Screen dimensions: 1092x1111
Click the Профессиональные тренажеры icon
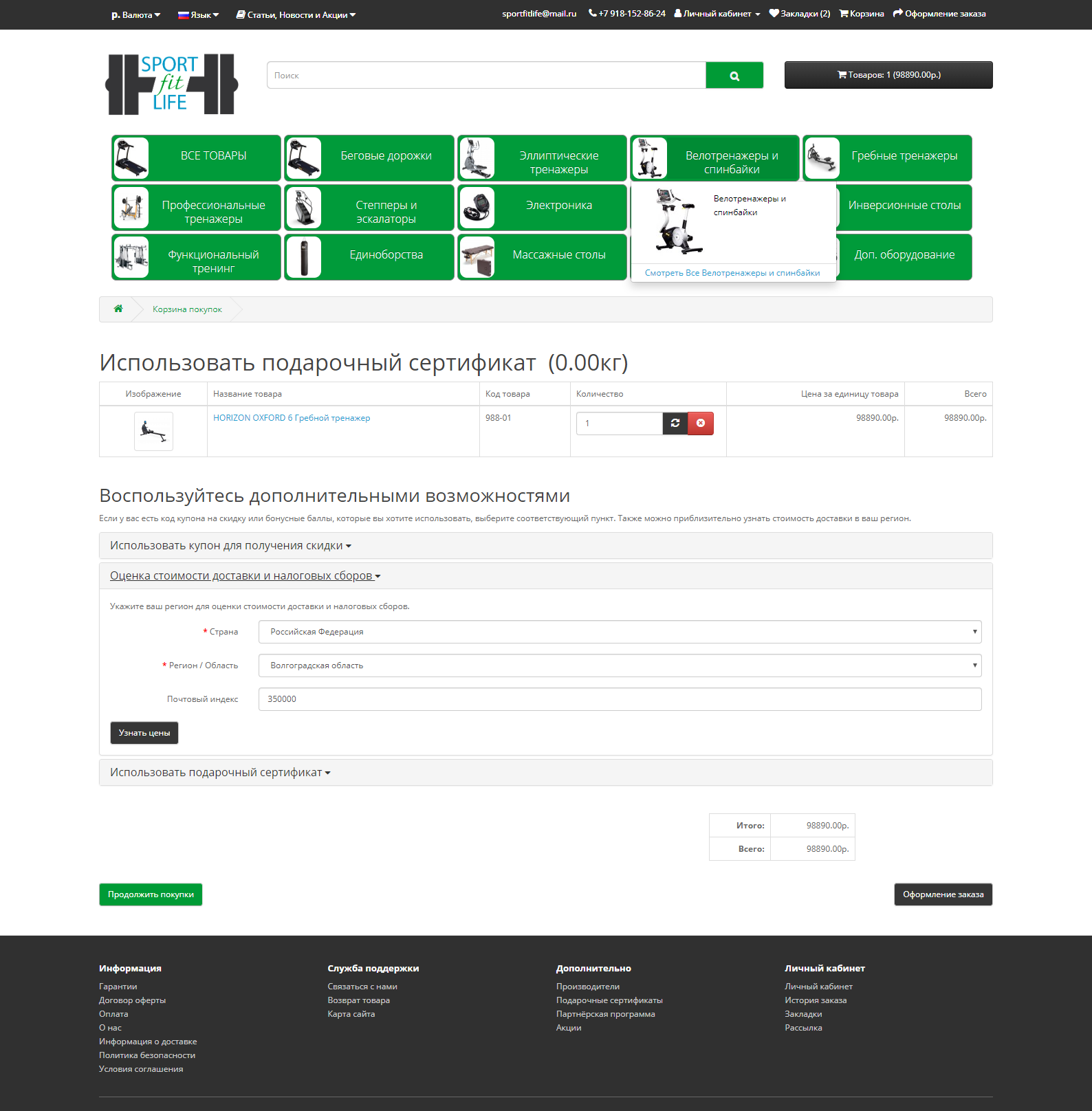point(131,208)
